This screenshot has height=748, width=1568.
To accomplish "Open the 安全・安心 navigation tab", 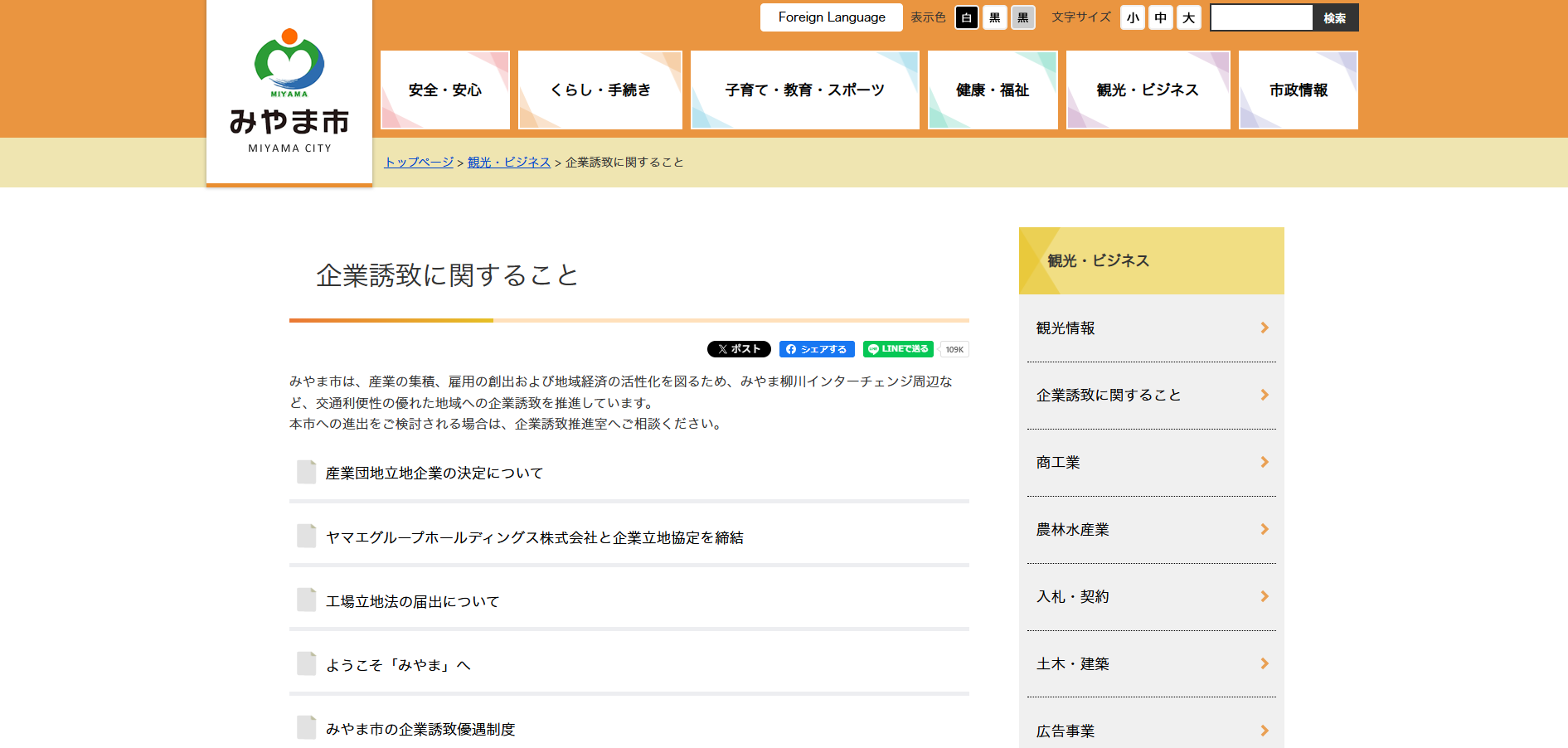I will point(445,90).
